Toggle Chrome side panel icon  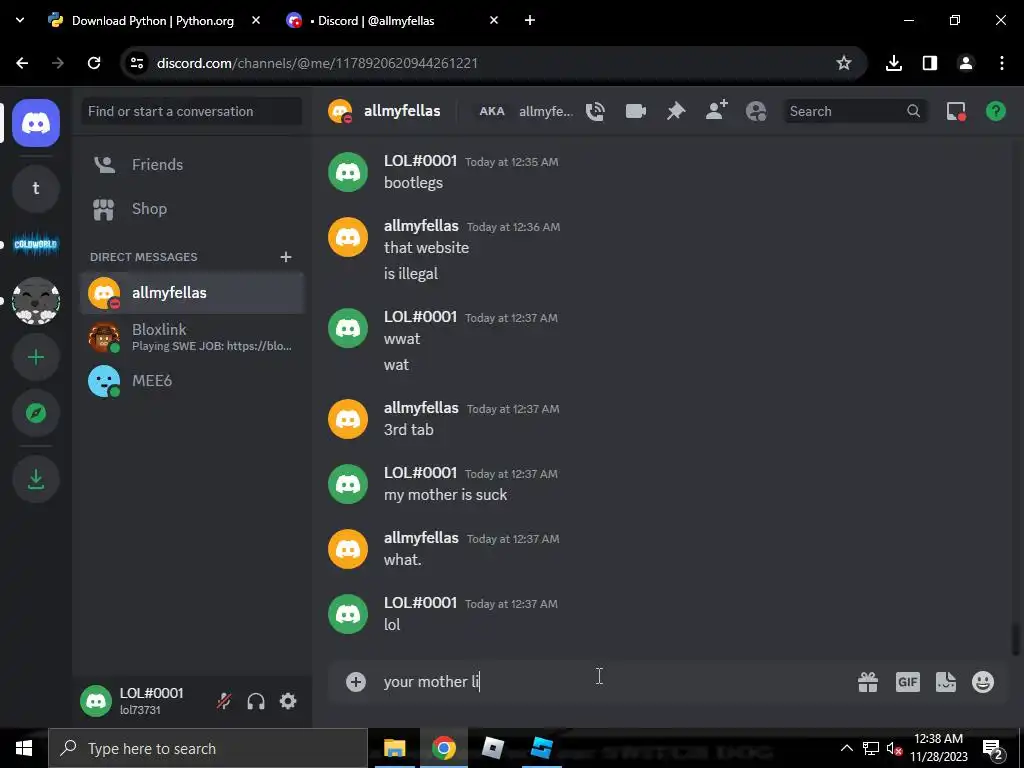(x=930, y=63)
